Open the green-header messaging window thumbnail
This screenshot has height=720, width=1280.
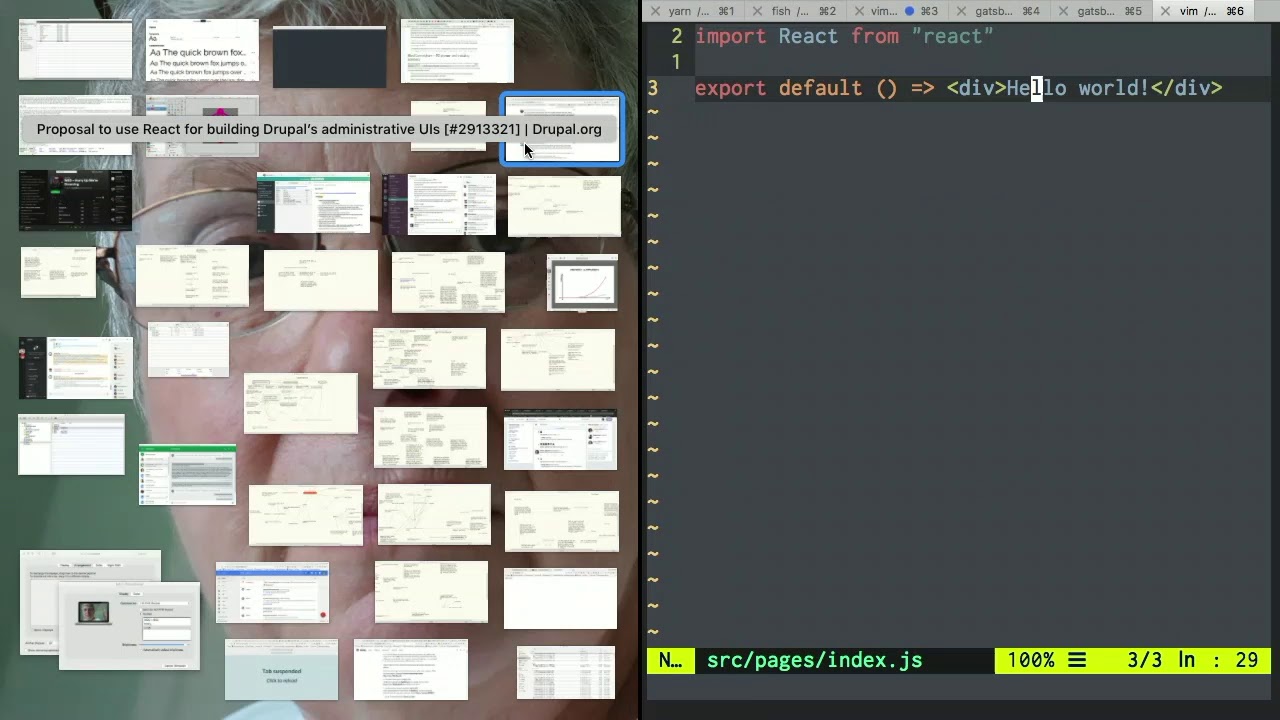click(x=187, y=475)
